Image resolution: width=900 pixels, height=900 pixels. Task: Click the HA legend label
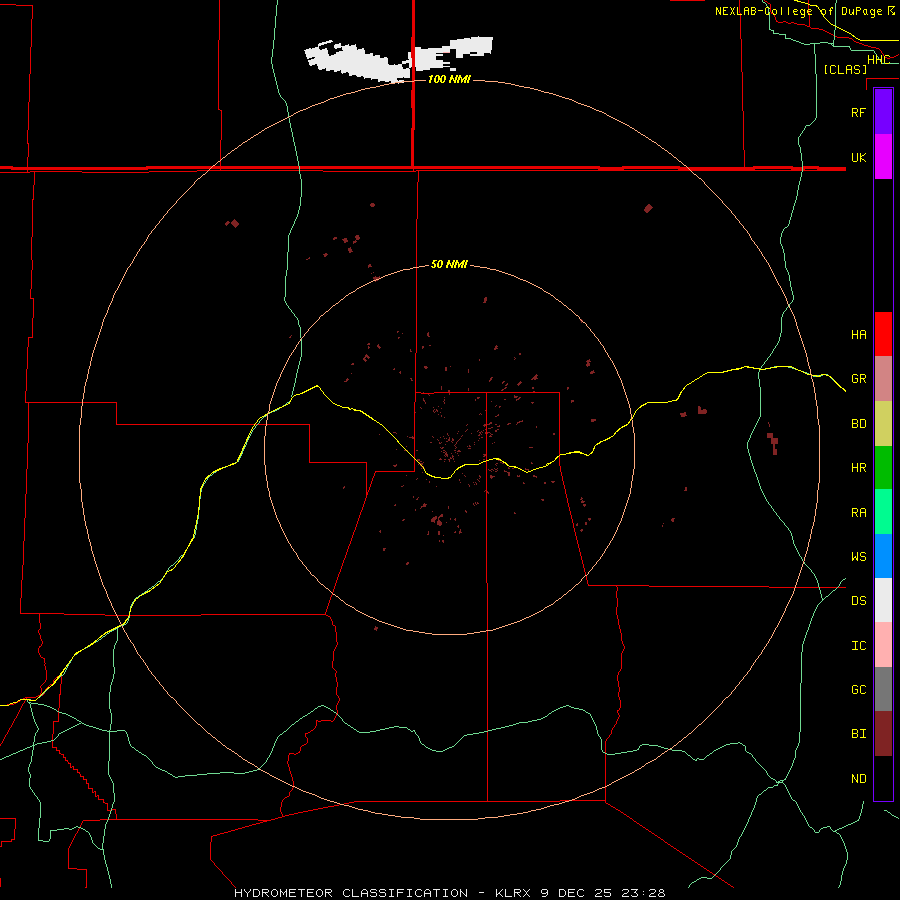[858, 334]
